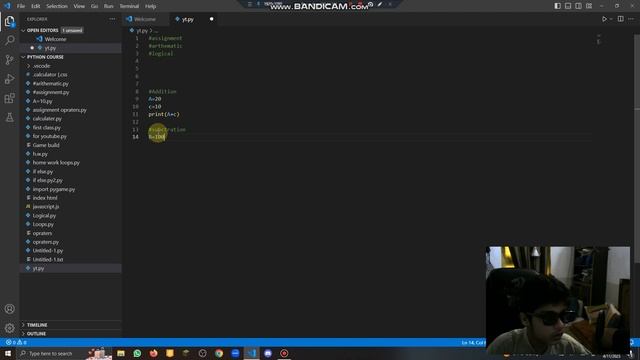This screenshot has width=640, height=360.
Task: Customize layout icon in title bar
Action: pos(589,6)
